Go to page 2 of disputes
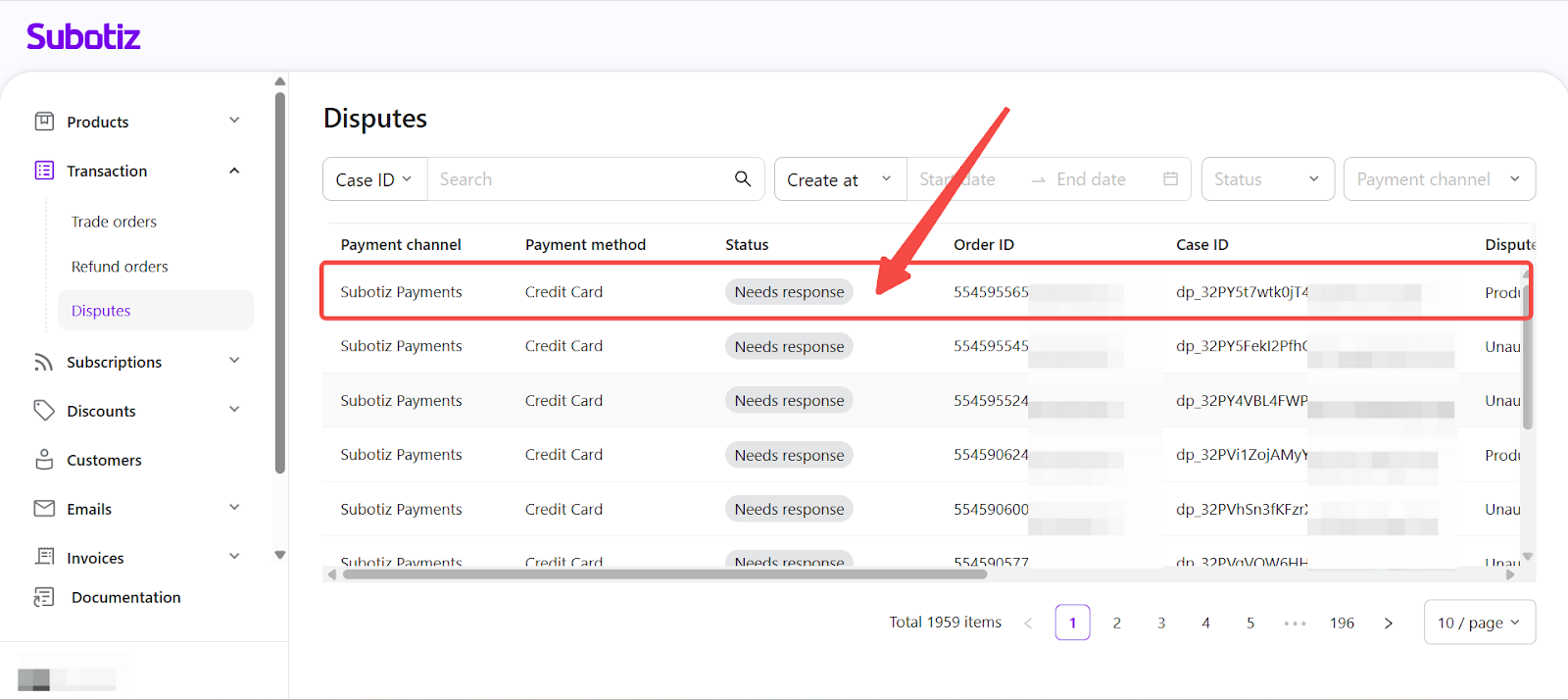1568x700 pixels. [1116, 623]
